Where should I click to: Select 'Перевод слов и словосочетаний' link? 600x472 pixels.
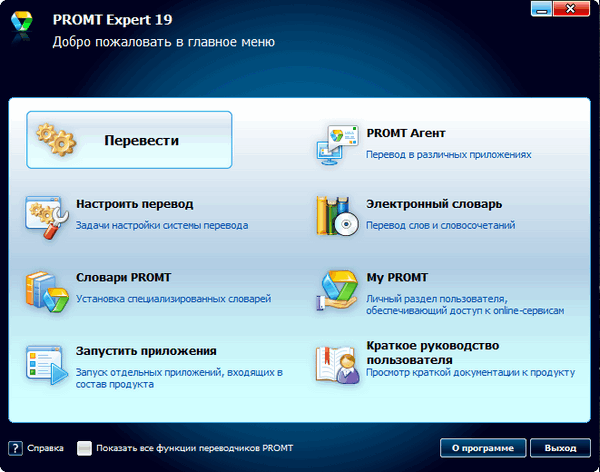(x=440, y=225)
